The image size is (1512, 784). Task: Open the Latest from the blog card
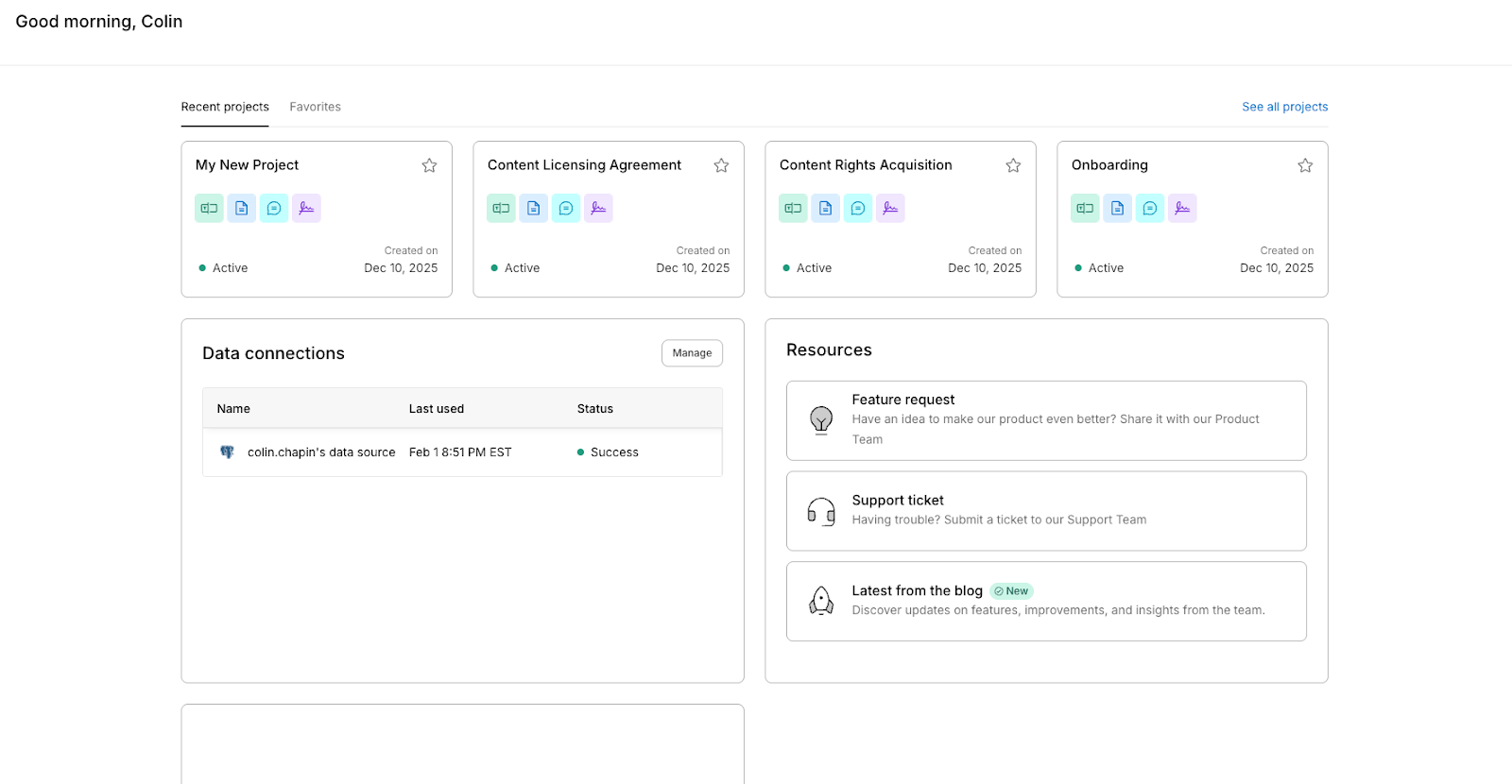pos(1045,601)
